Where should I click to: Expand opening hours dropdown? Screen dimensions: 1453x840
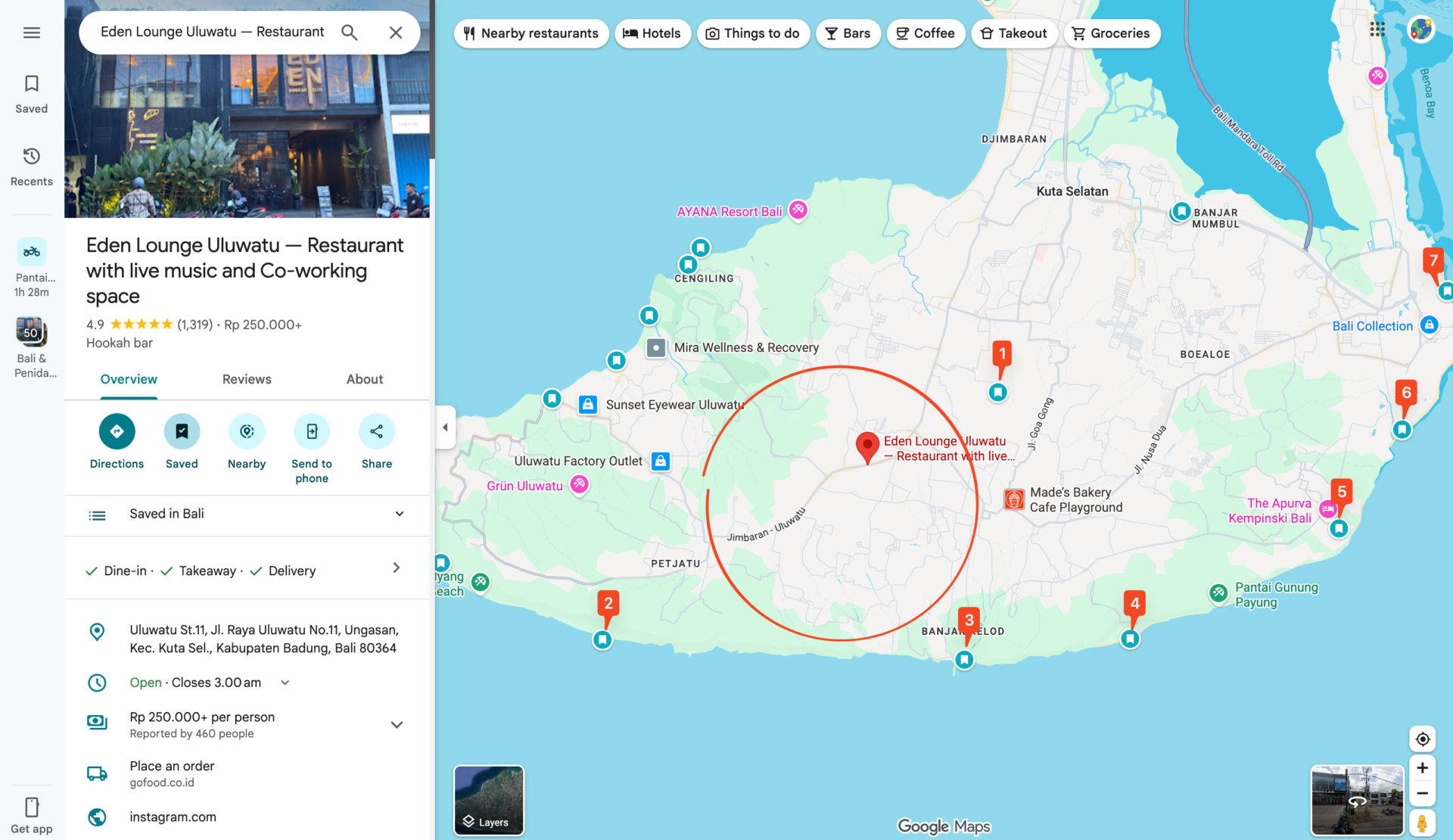tap(285, 683)
